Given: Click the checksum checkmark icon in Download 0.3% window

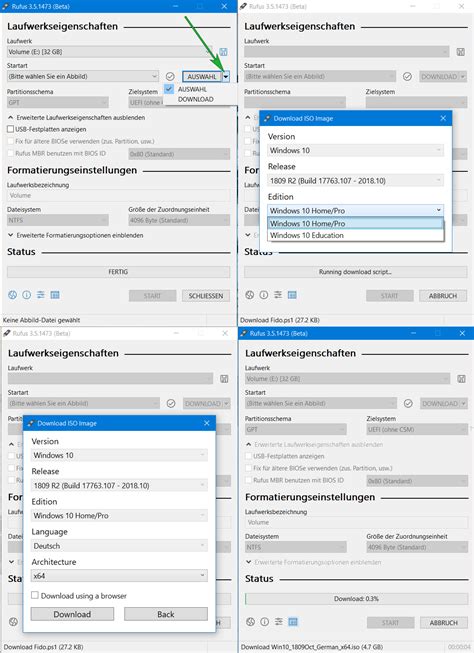Looking at the screenshot, I should 408,404.
